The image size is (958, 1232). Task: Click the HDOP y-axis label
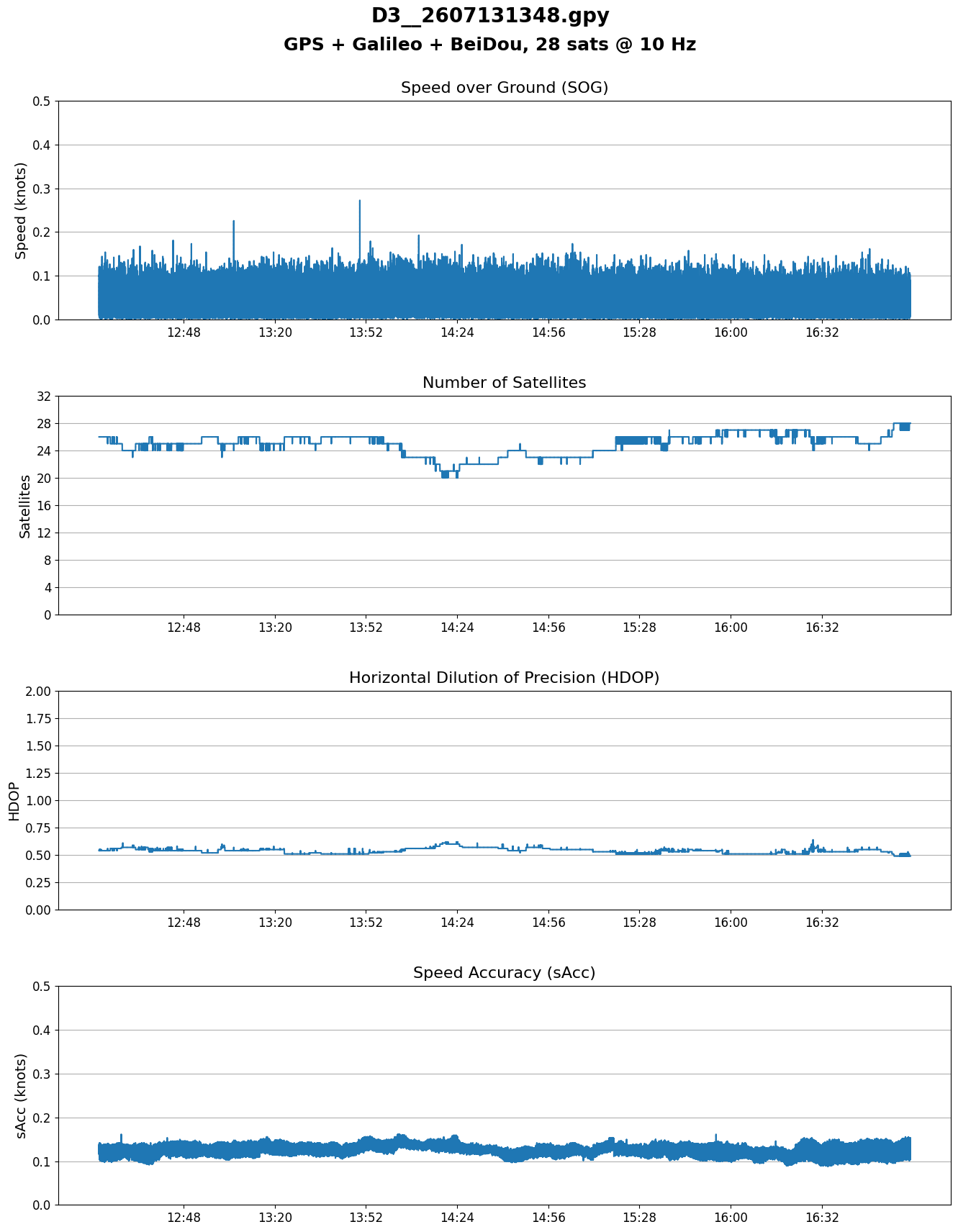tap(14, 801)
